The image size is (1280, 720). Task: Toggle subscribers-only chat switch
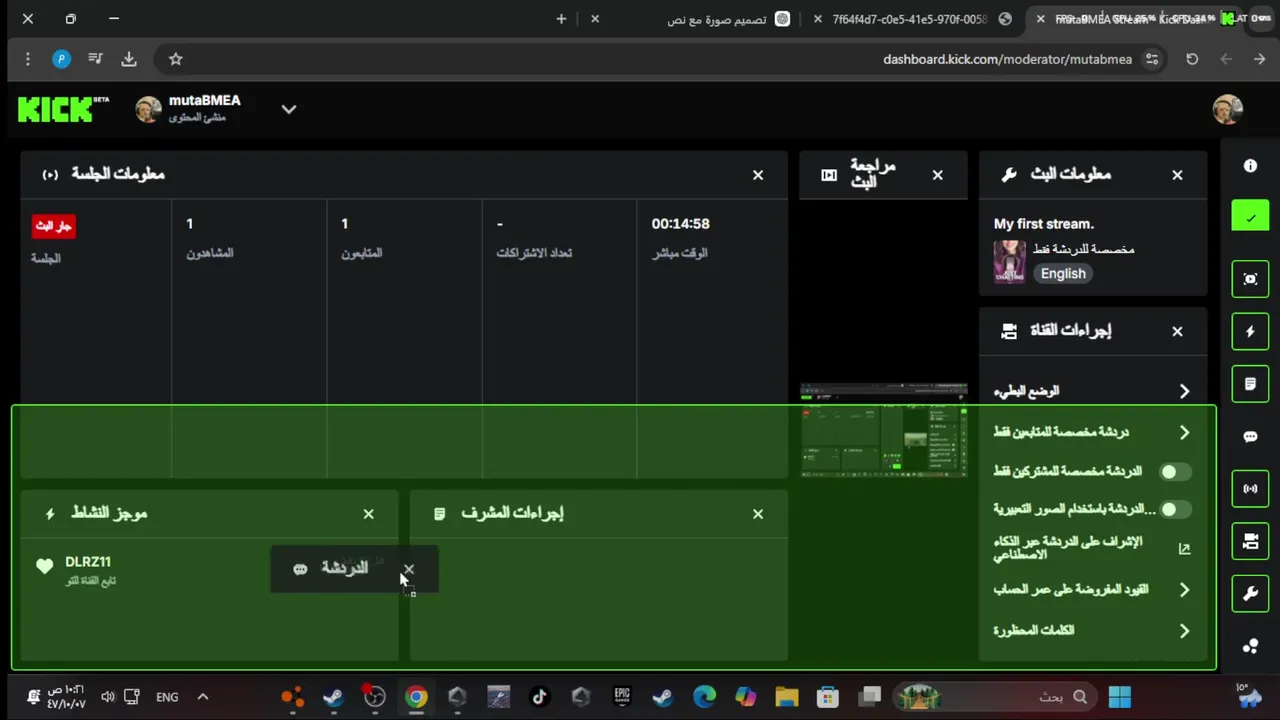click(1175, 471)
